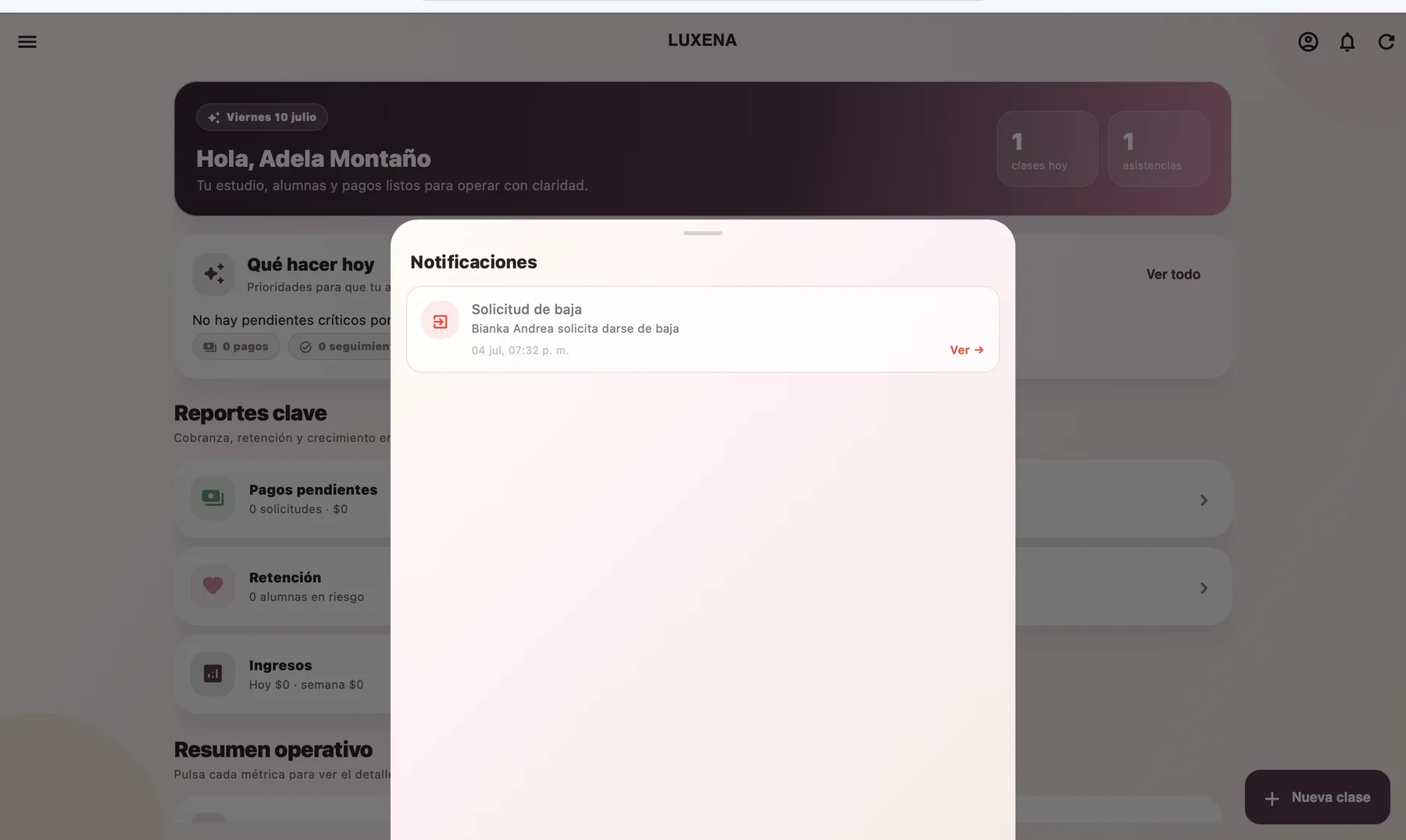Click the 'Hola, Adela Montaño' greeting
Viewport: 1406px width, 840px height.
click(313, 158)
